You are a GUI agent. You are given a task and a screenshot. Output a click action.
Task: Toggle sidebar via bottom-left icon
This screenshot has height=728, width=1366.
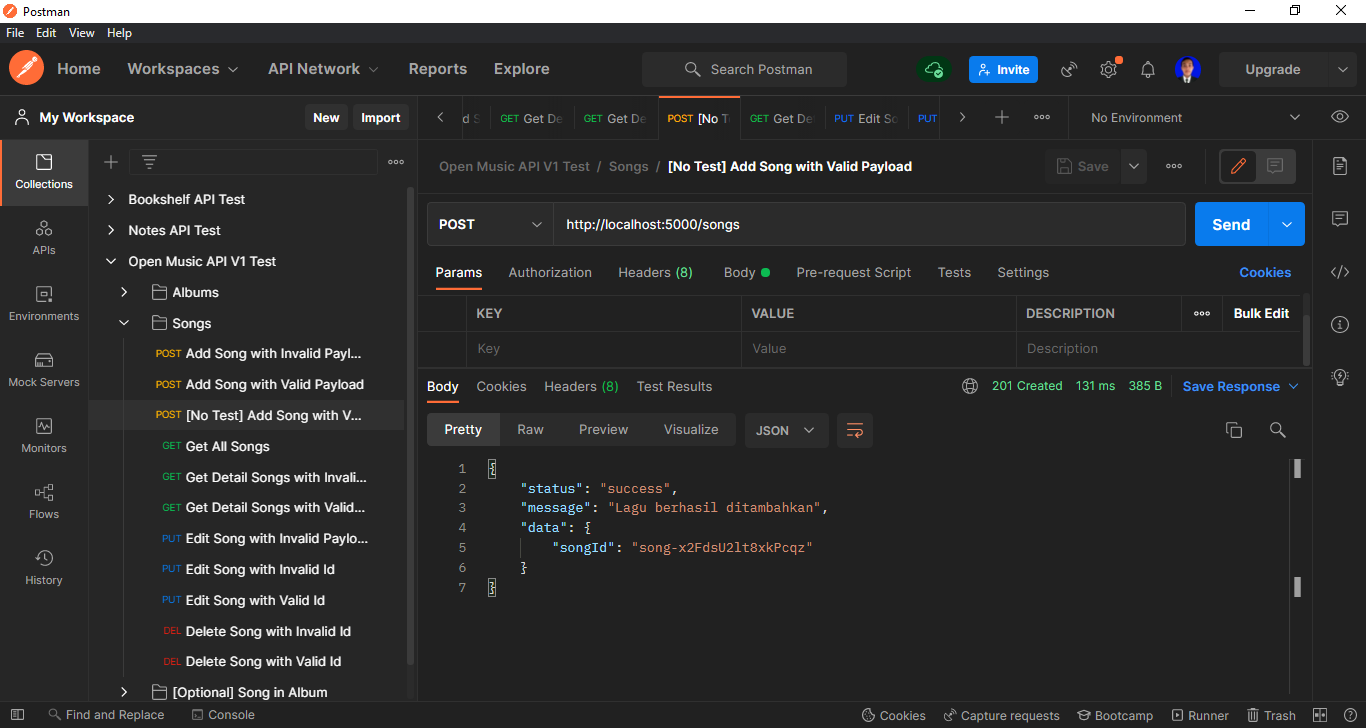pos(17,715)
